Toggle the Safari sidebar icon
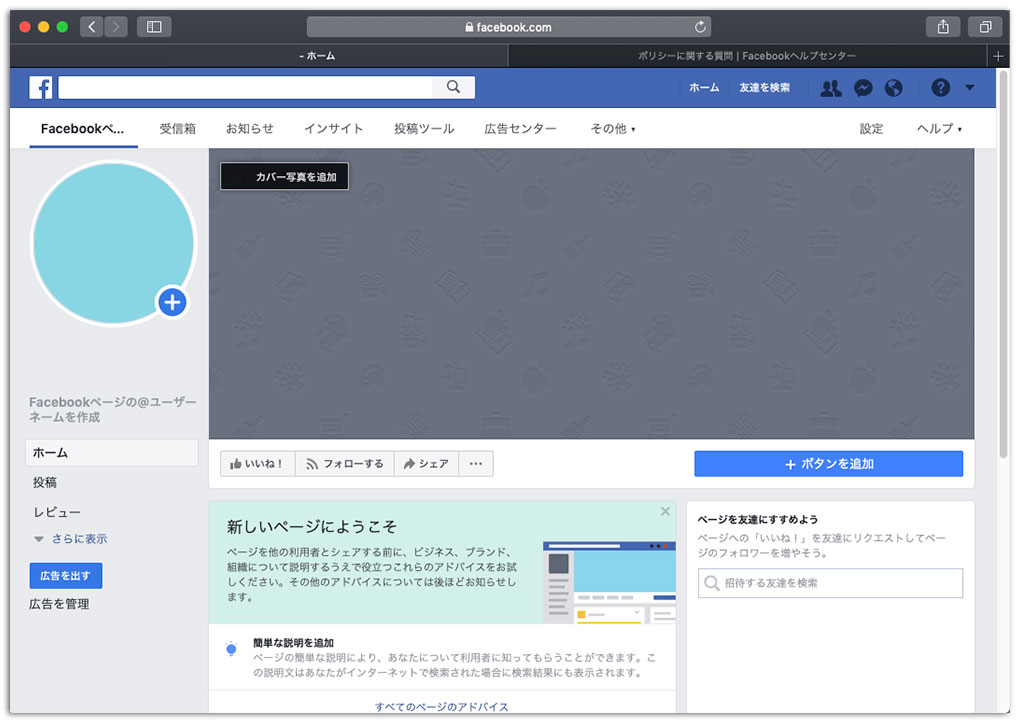 click(153, 26)
